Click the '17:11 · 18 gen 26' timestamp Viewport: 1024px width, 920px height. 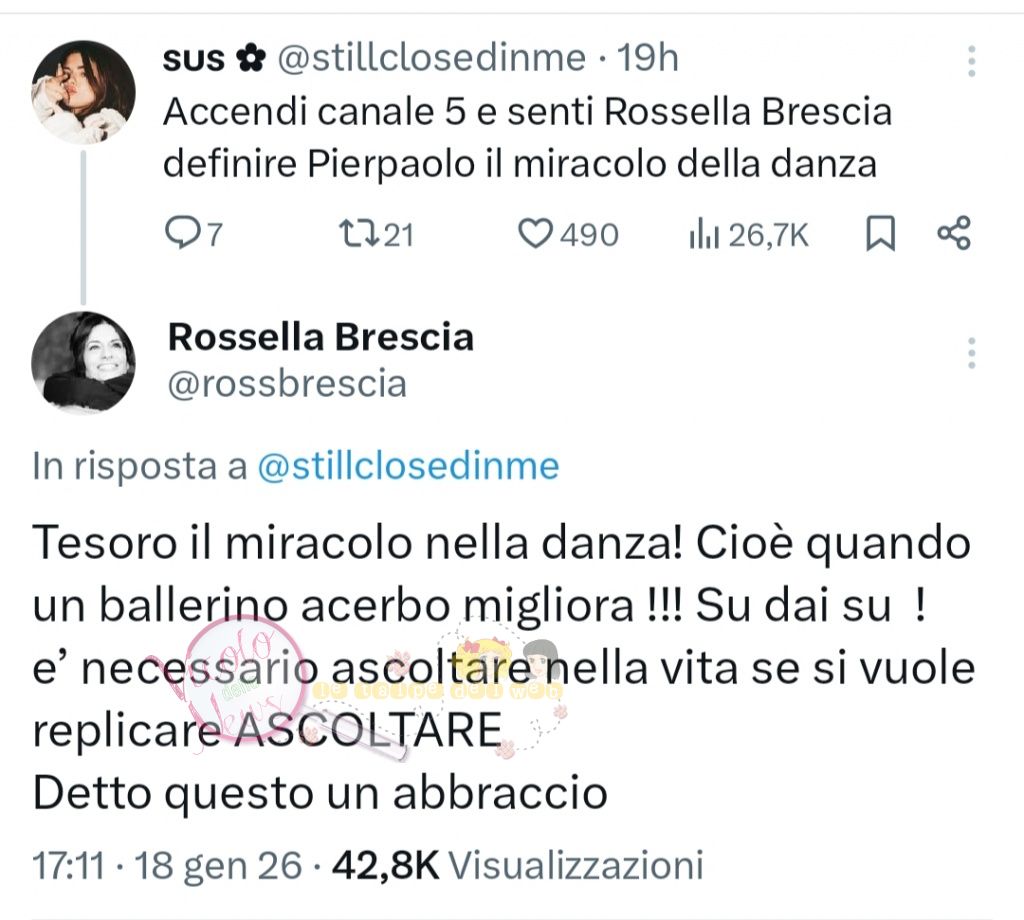pyautogui.click(x=164, y=864)
